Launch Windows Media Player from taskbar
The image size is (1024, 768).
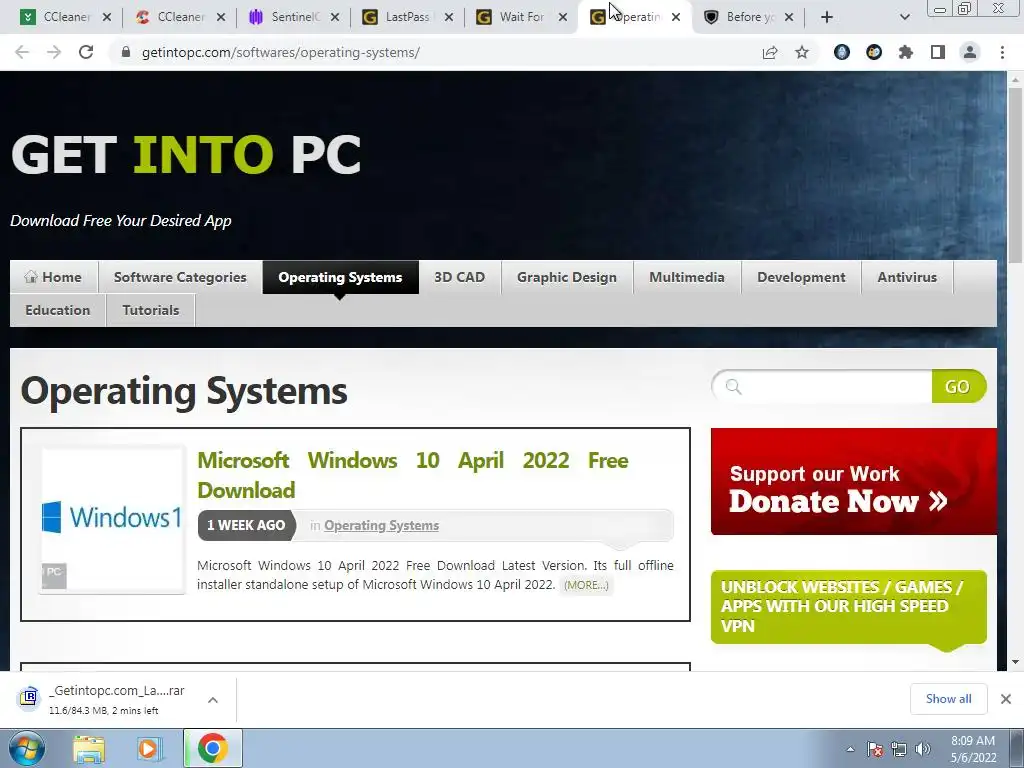click(149, 749)
